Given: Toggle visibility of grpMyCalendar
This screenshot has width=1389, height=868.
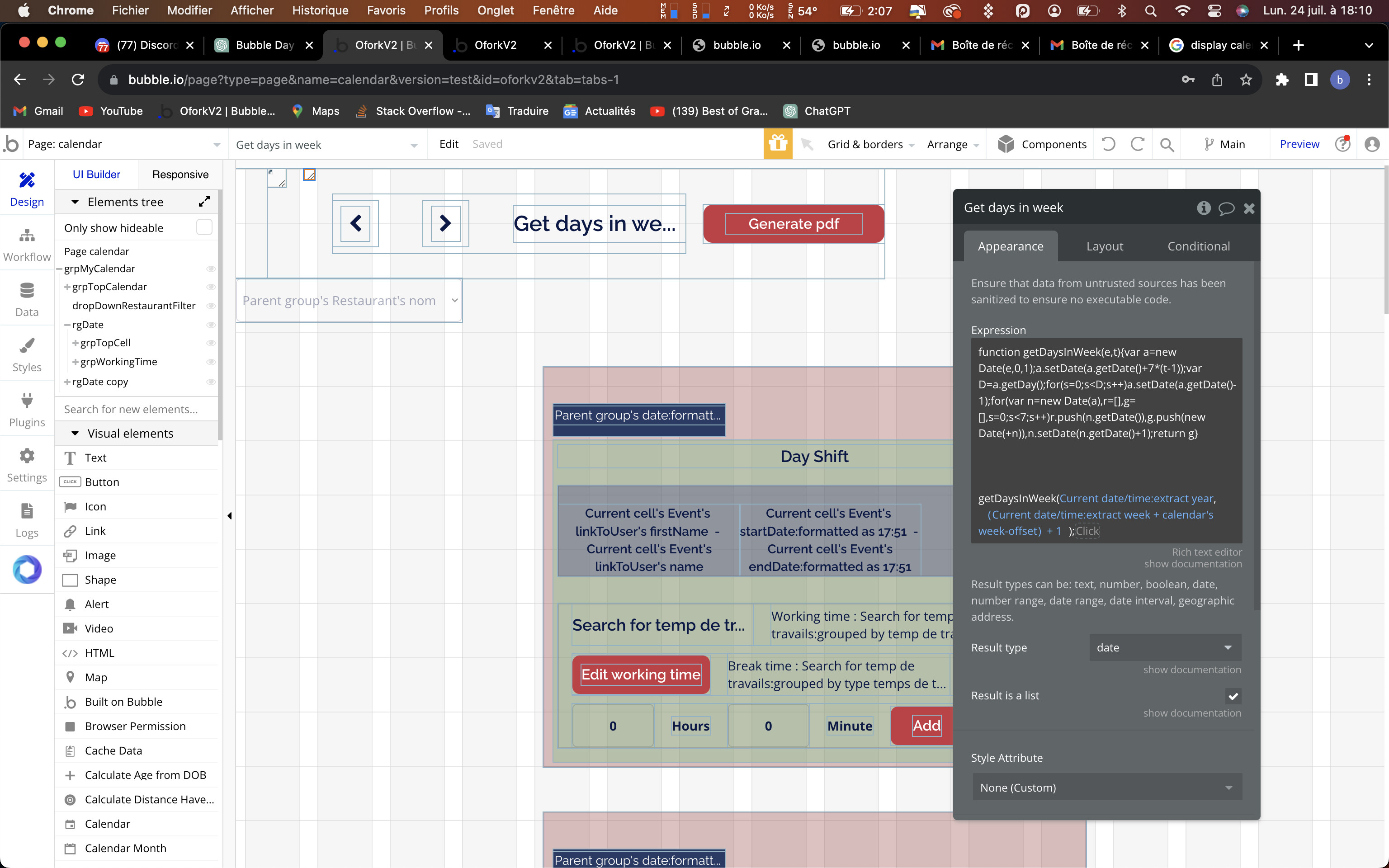Looking at the screenshot, I should coord(211,269).
